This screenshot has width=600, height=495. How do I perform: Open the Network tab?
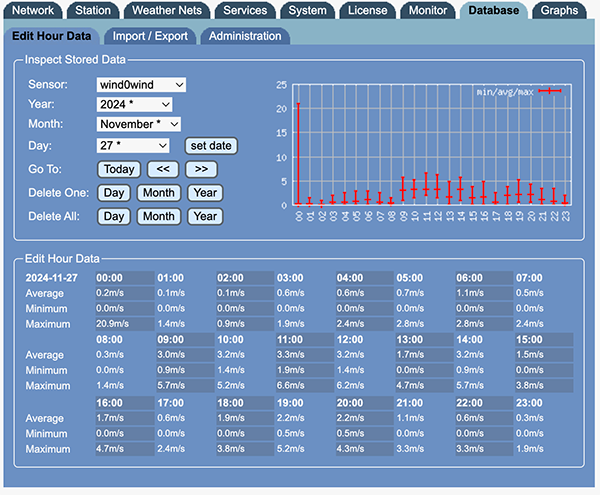[x=33, y=10]
